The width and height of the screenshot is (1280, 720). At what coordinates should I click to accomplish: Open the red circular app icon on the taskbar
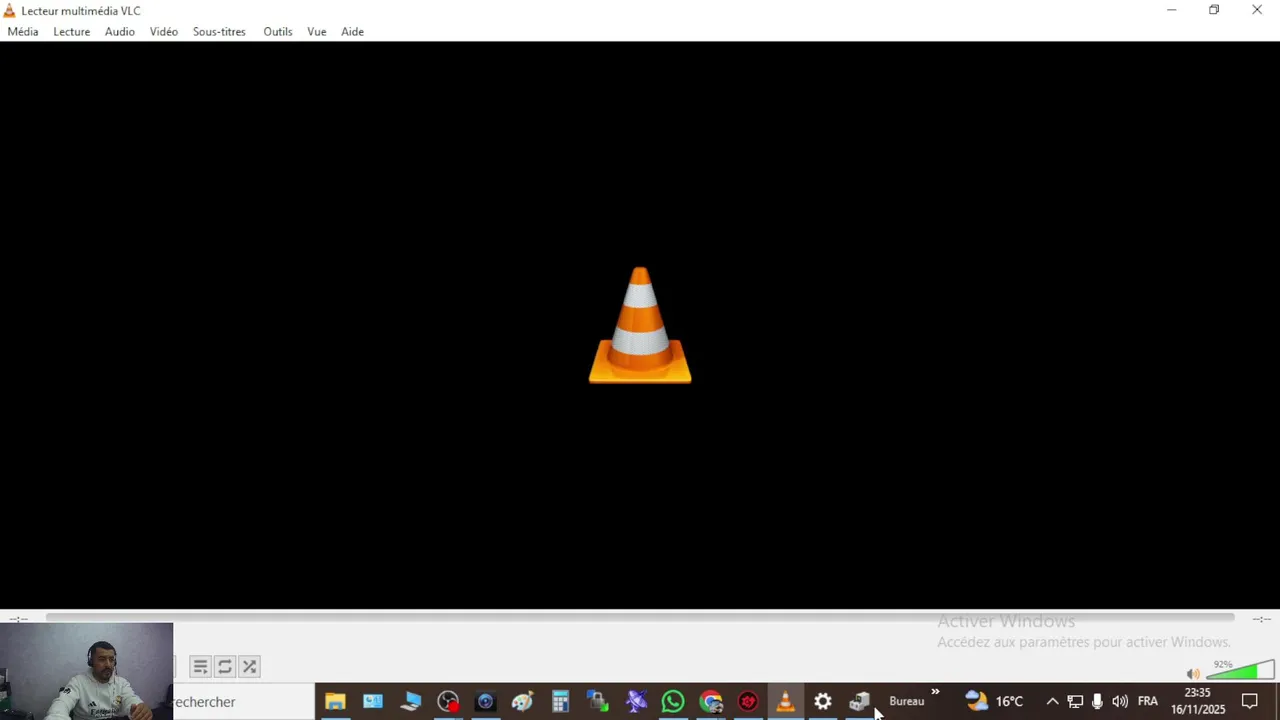pyautogui.click(x=748, y=702)
